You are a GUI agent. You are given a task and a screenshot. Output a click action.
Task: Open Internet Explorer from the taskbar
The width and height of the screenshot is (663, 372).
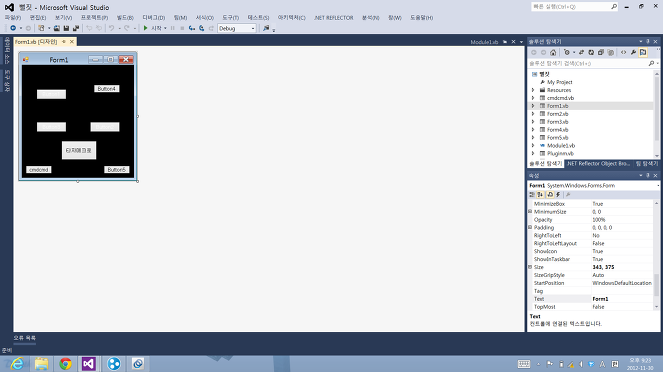click(x=17, y=364)
